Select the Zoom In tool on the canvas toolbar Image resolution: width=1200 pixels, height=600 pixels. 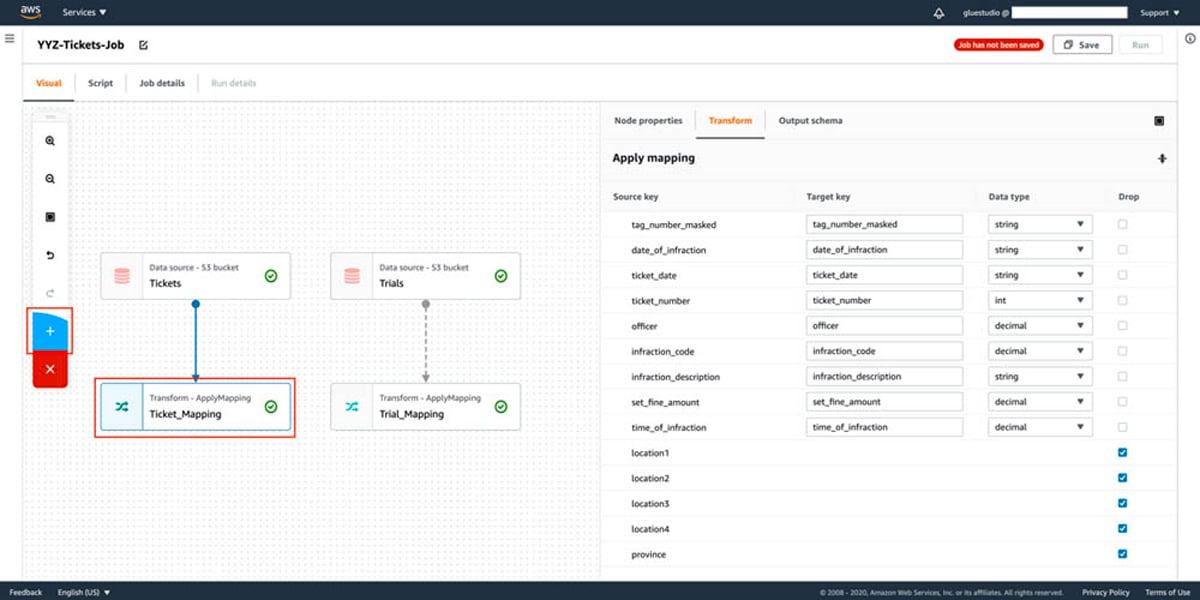[x=48, y=140]
